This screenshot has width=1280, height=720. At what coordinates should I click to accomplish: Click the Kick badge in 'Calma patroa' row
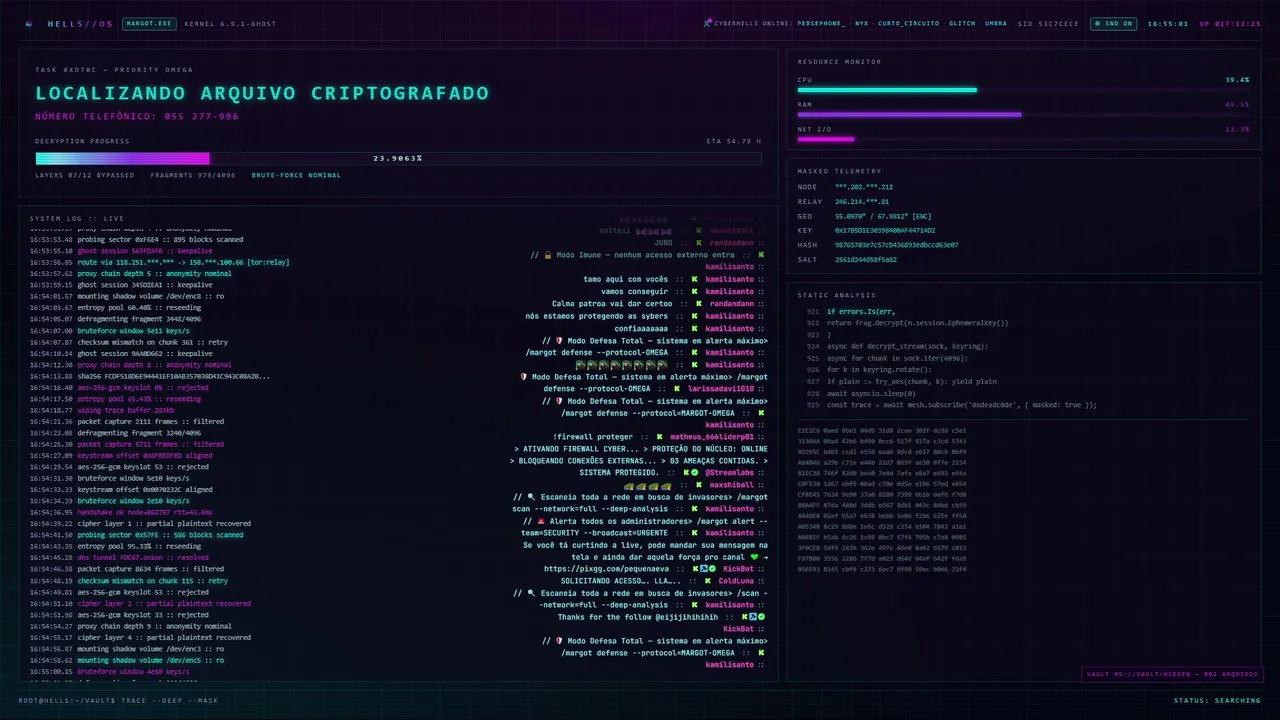(x=698, y=304)
